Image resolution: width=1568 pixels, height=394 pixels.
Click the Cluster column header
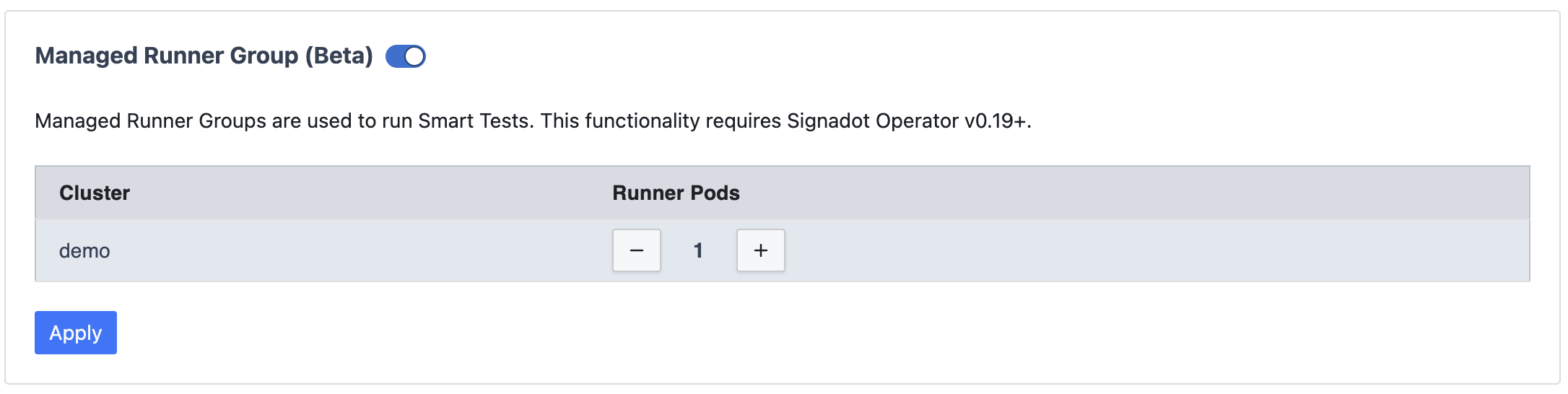click(x=95, y=193)
